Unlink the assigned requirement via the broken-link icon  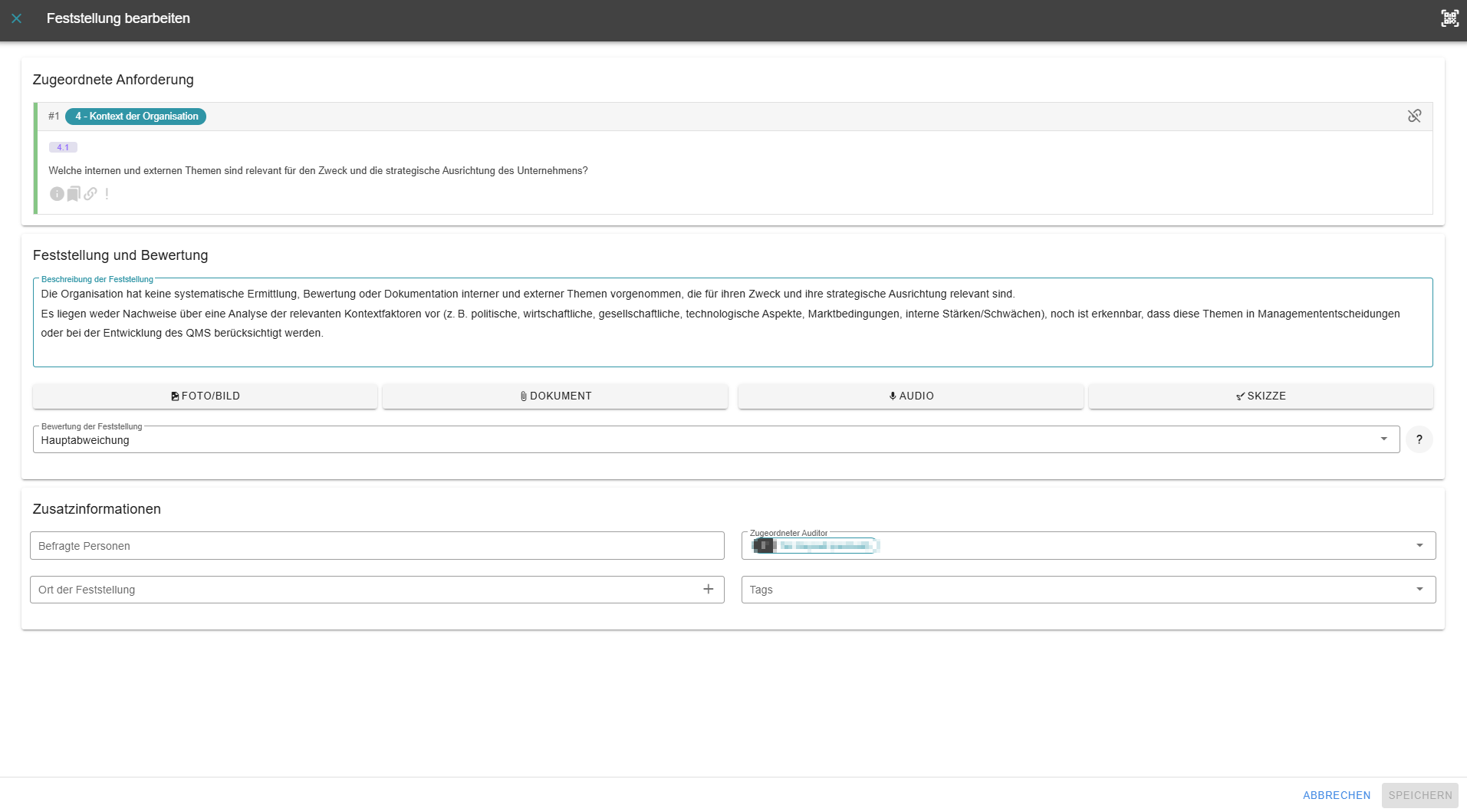click(x=1414, y=116)
